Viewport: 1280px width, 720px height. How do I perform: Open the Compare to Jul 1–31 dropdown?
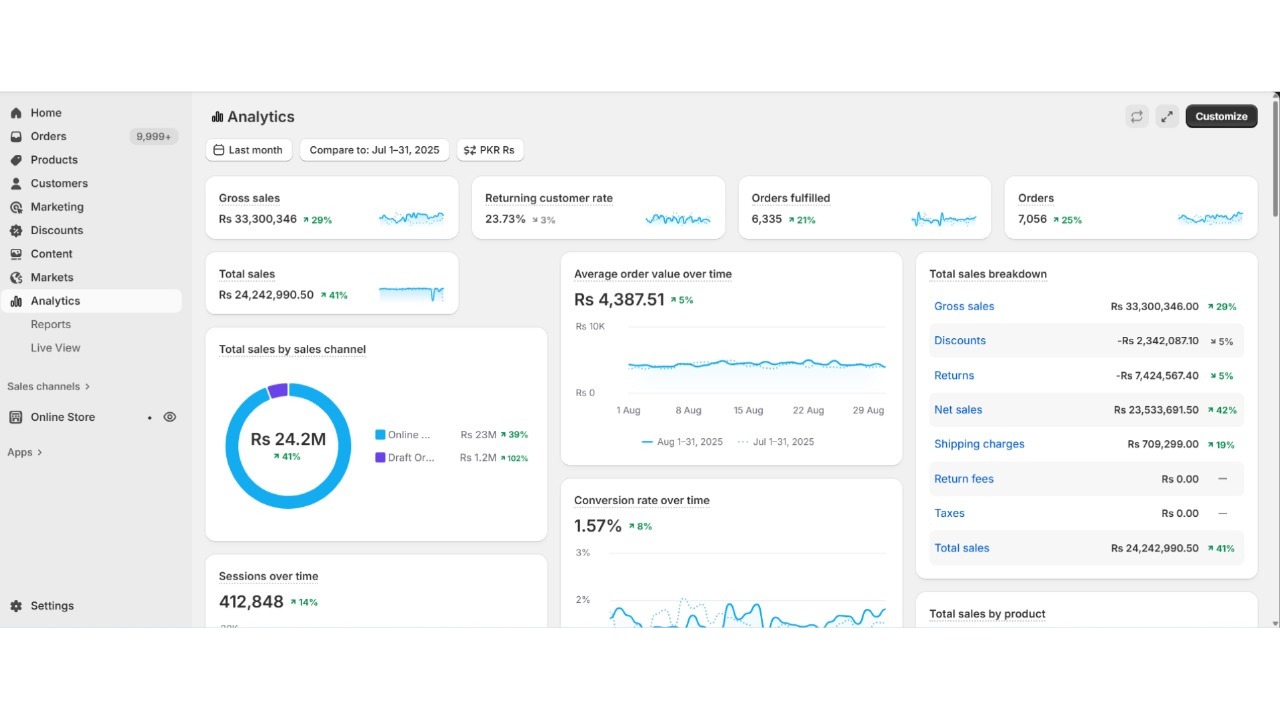[x=374, y=150]
